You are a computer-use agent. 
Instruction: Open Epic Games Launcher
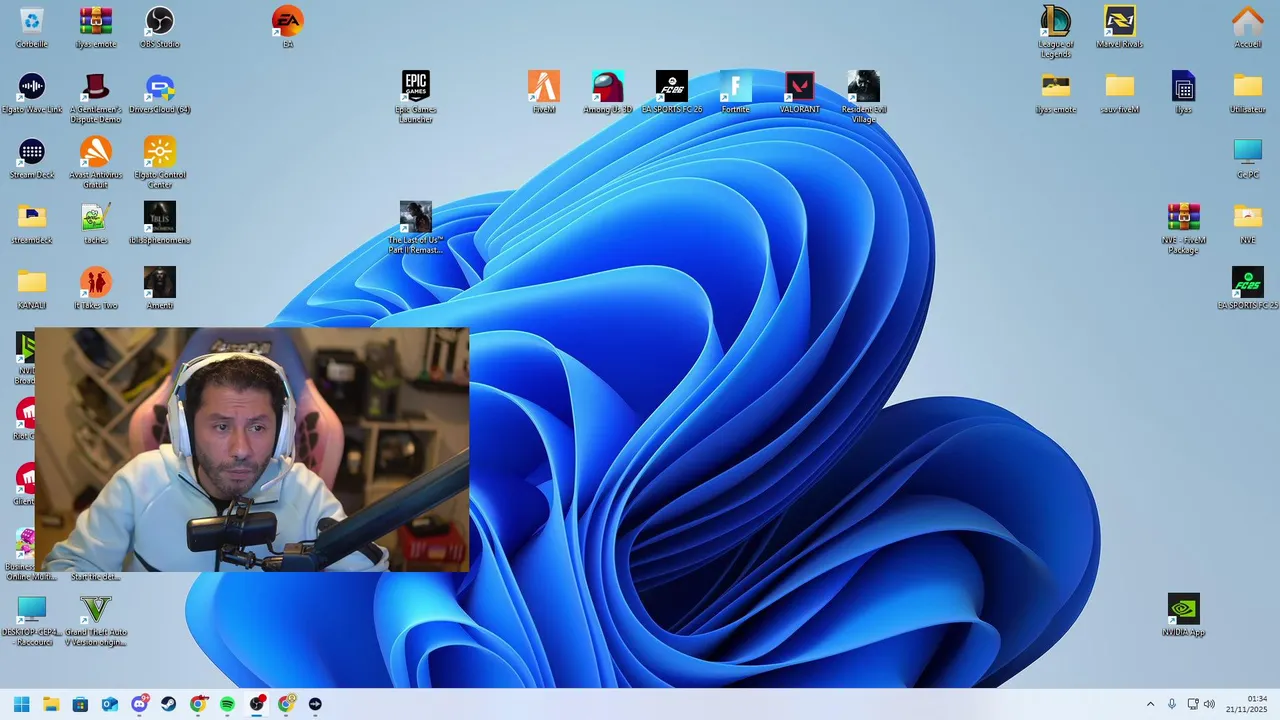click(x=416, y=86)
